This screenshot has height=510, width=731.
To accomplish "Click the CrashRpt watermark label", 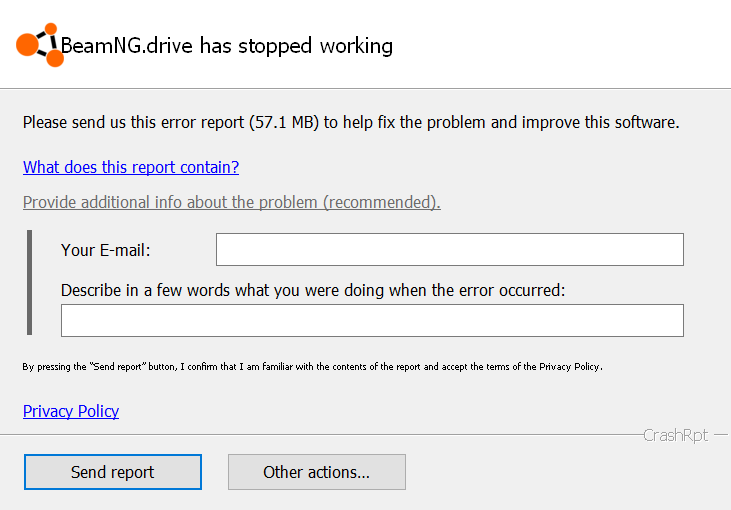I will 676,435.
